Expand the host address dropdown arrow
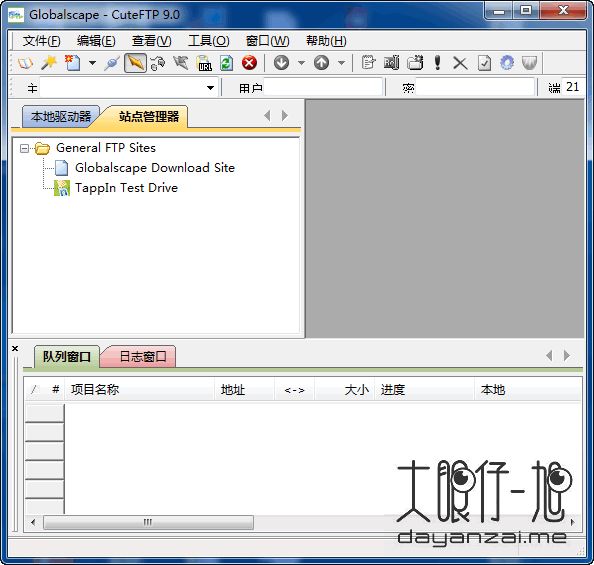The height and width of the screenshot is (565, 594). [x=211, y=88]
